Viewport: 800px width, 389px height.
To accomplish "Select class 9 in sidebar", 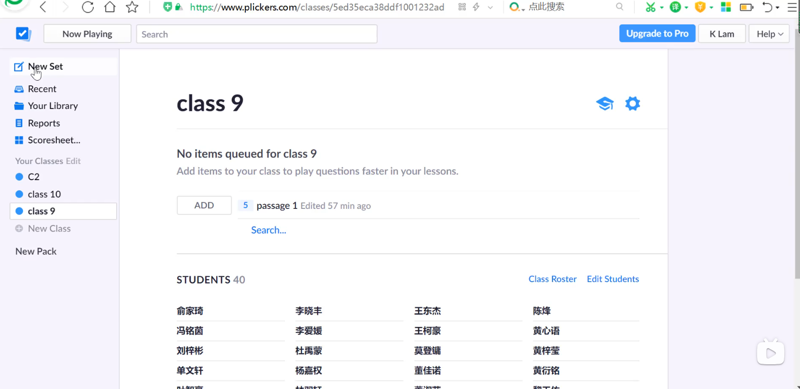I will click(63, 211).
